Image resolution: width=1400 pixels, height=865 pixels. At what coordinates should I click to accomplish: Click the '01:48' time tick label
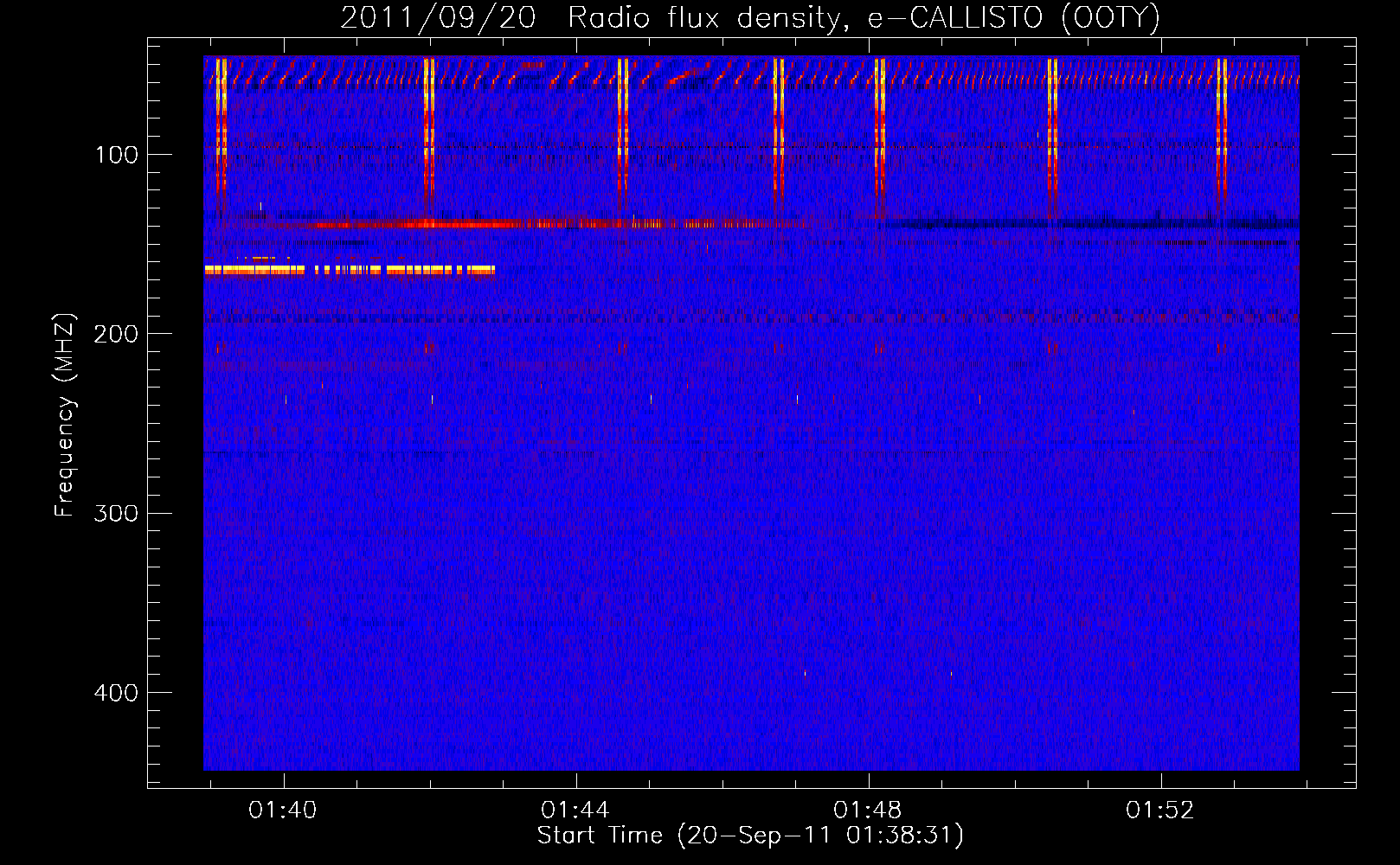868,811
